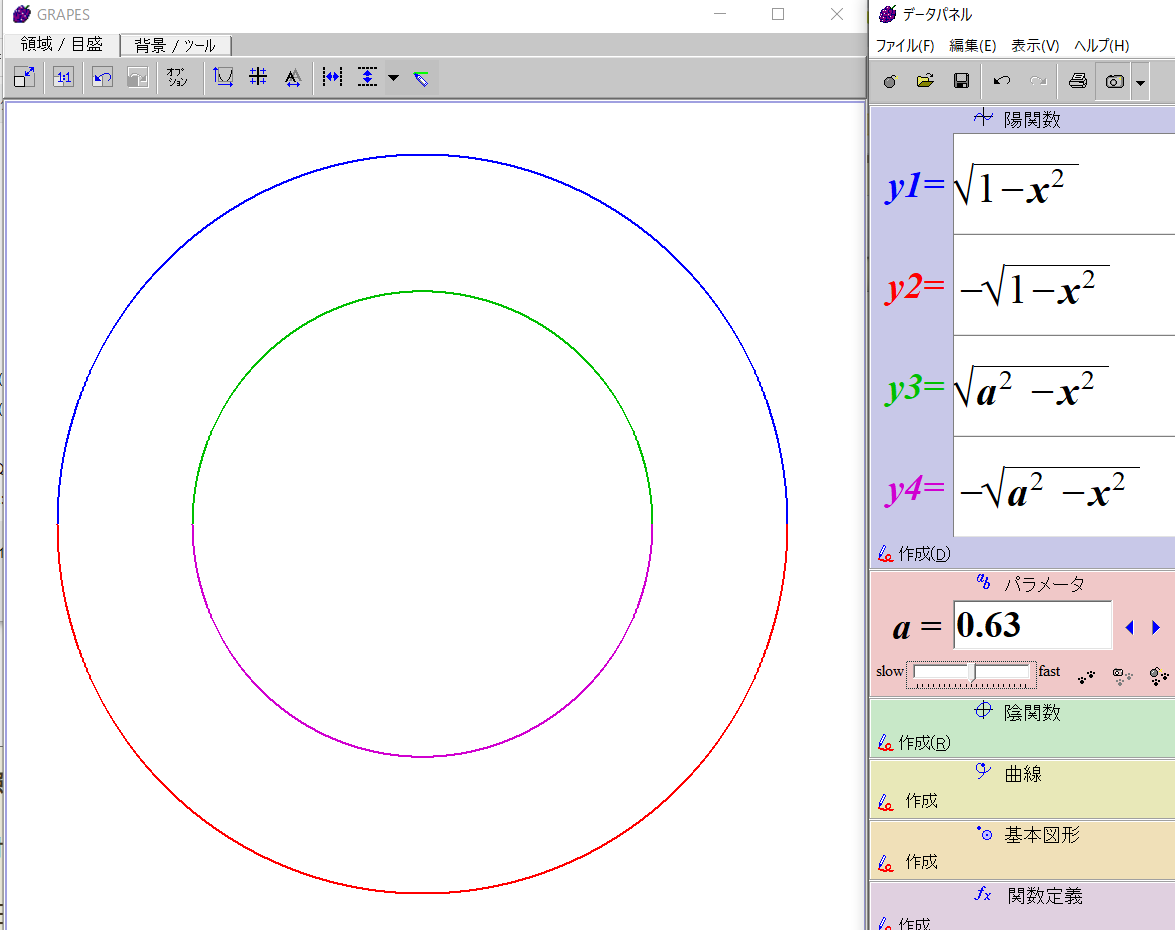
Task: Click the オプション options toolbar button
Action: coord(177,78)
